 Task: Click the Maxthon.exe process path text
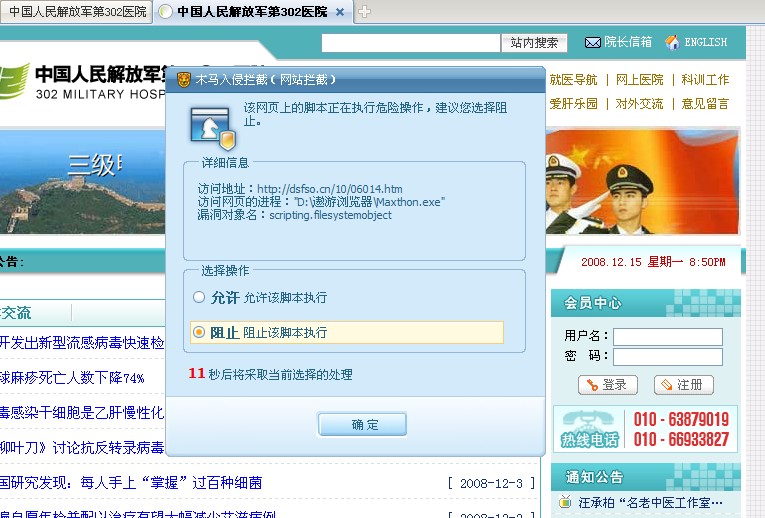point(369,202)
